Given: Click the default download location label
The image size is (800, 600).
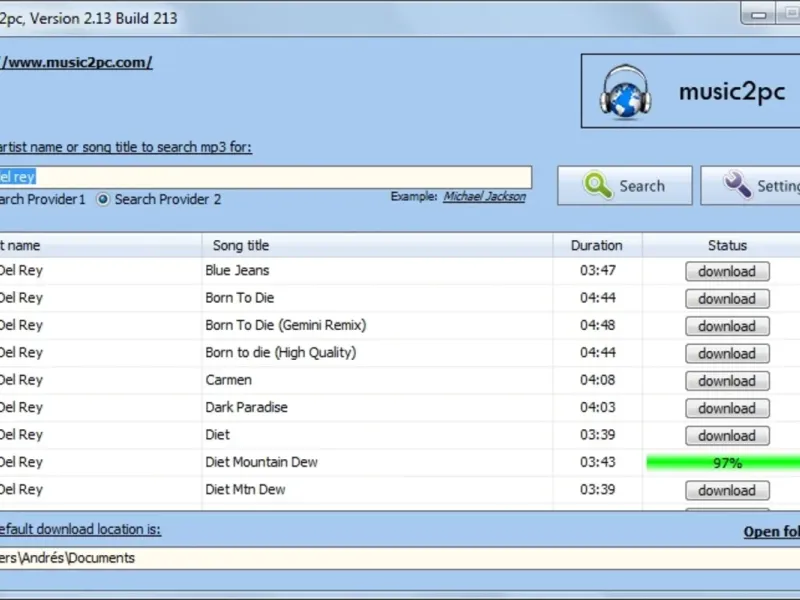Looking at the screenshot, I should coord(80,530).
